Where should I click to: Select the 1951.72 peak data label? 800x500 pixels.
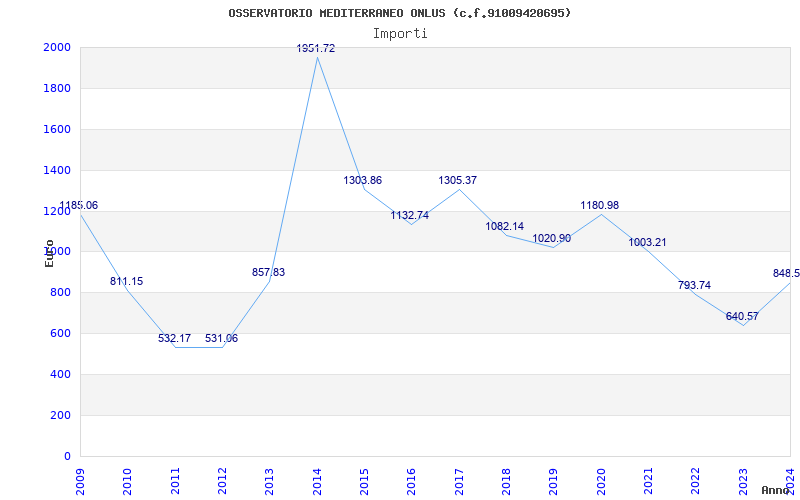(x=316, y=48)
